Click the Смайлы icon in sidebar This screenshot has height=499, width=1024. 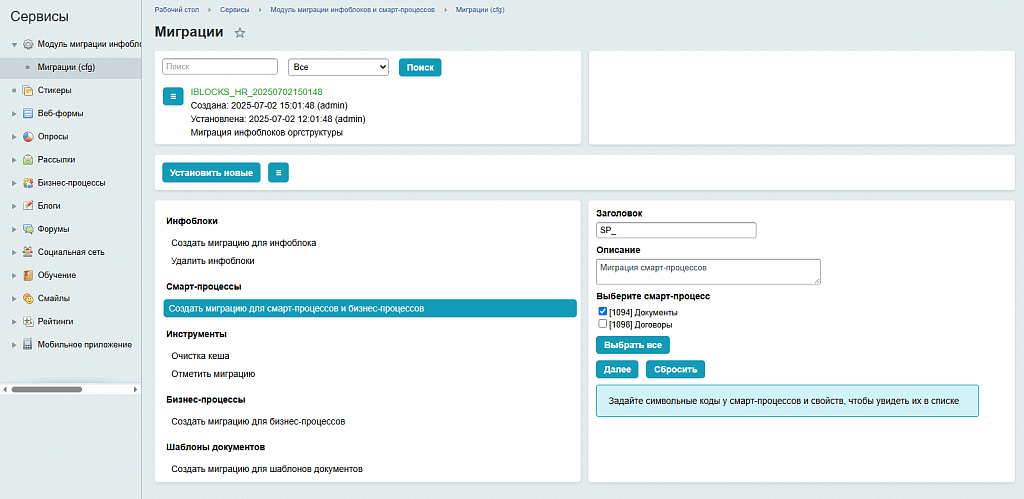click(x=28, y=298)
